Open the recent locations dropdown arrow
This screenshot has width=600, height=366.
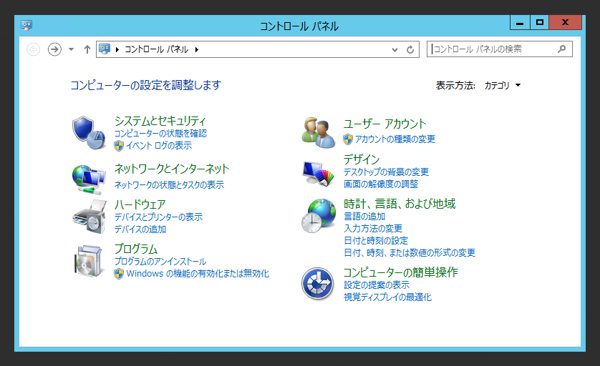[x=71, y=49]
